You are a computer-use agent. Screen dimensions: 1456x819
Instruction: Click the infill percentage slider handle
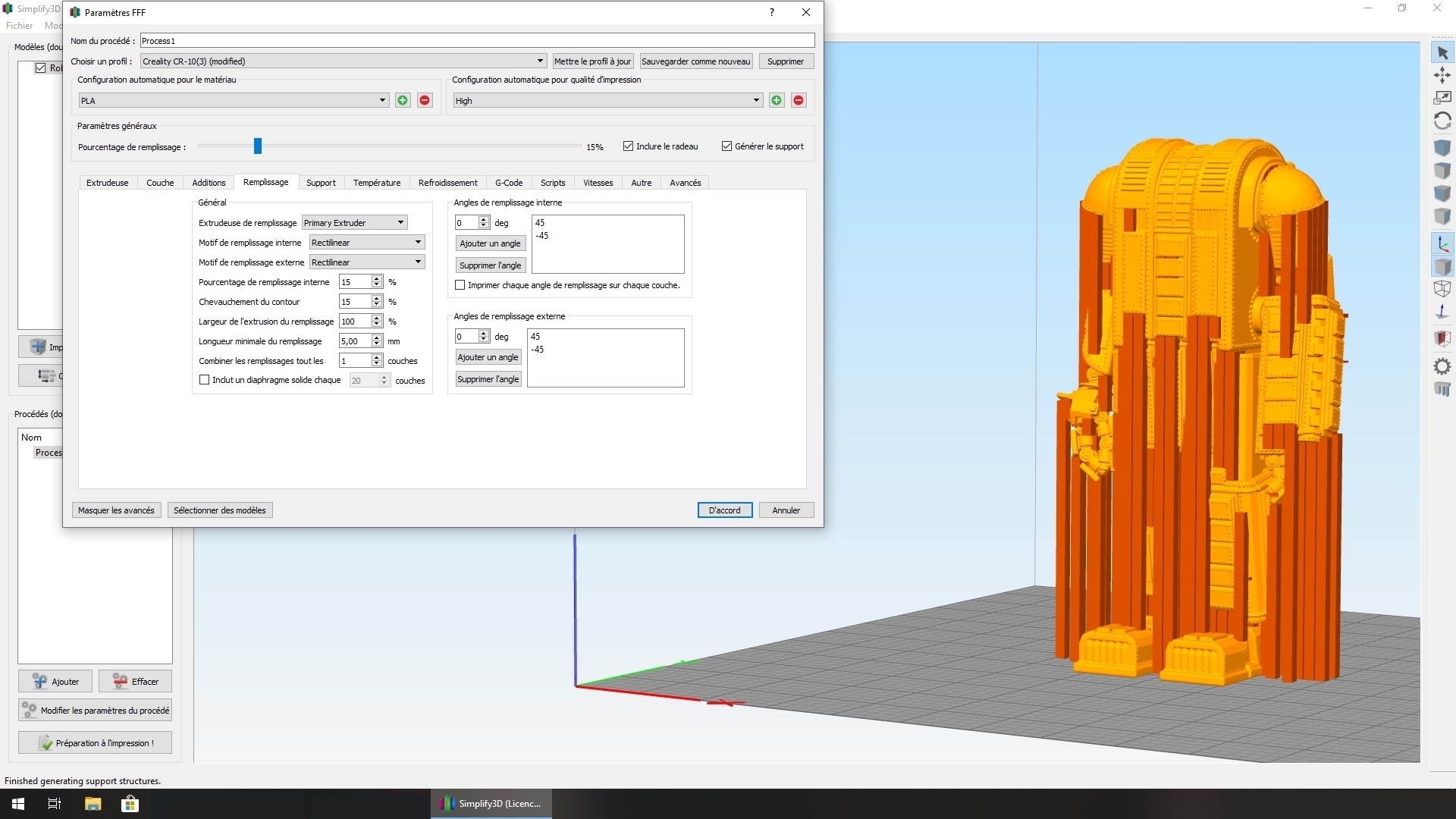pyautogui.click(x=258, y=146)
